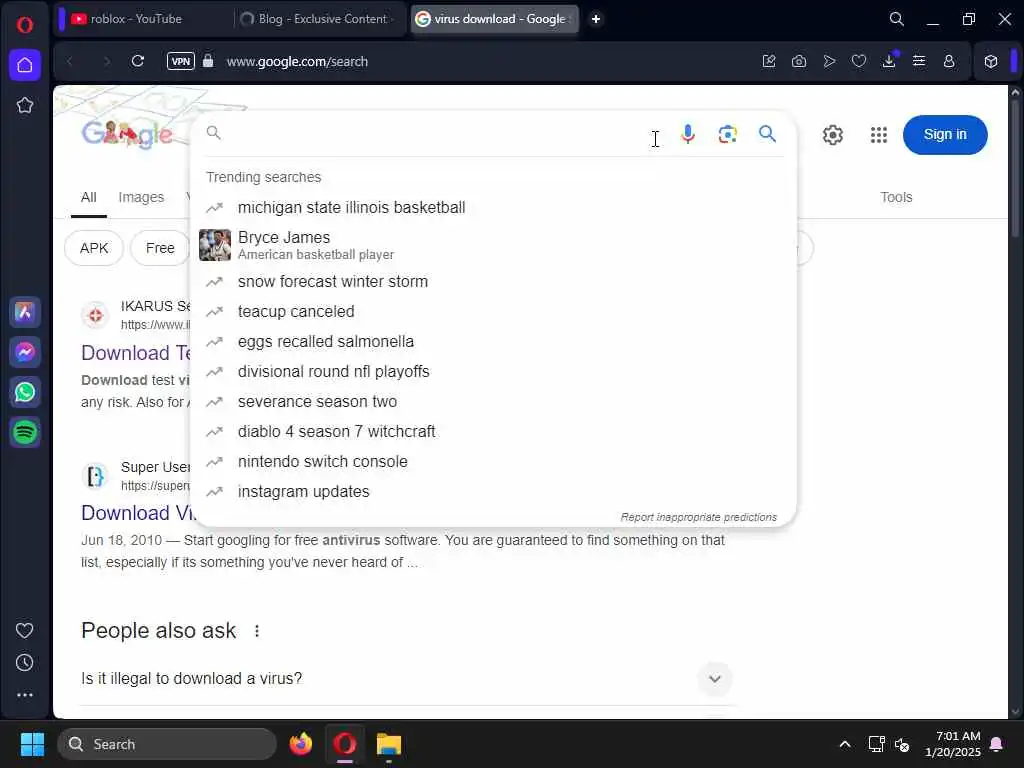Choose divisional round nfl playoffs suggestion

(494, 372)
